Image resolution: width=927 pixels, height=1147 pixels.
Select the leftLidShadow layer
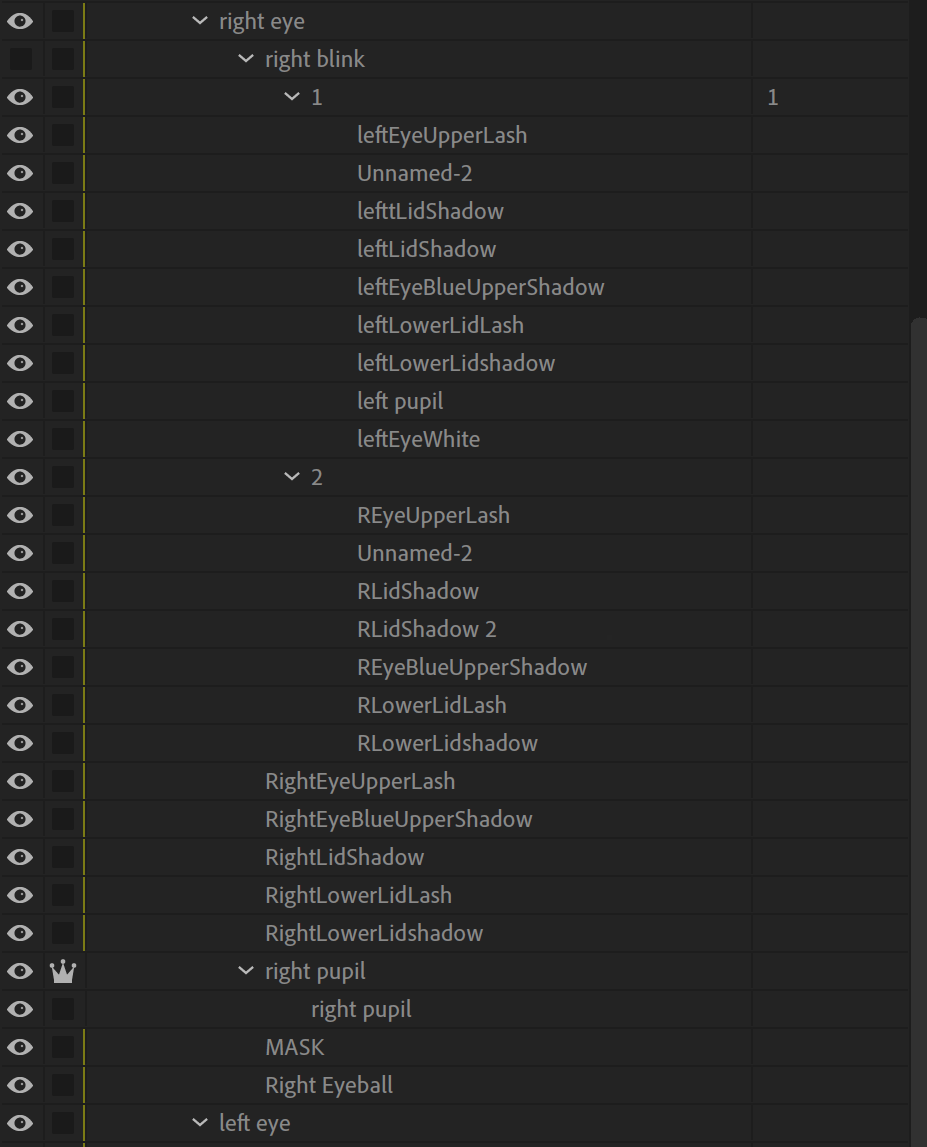pos(426,249)
